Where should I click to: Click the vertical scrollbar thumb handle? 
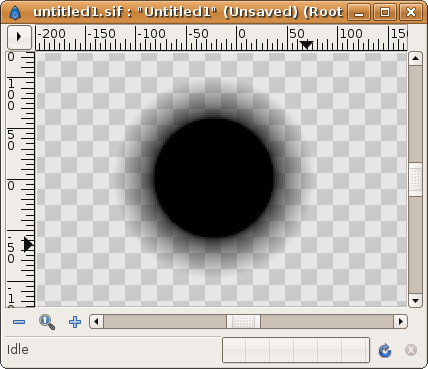tap(415, 180)
